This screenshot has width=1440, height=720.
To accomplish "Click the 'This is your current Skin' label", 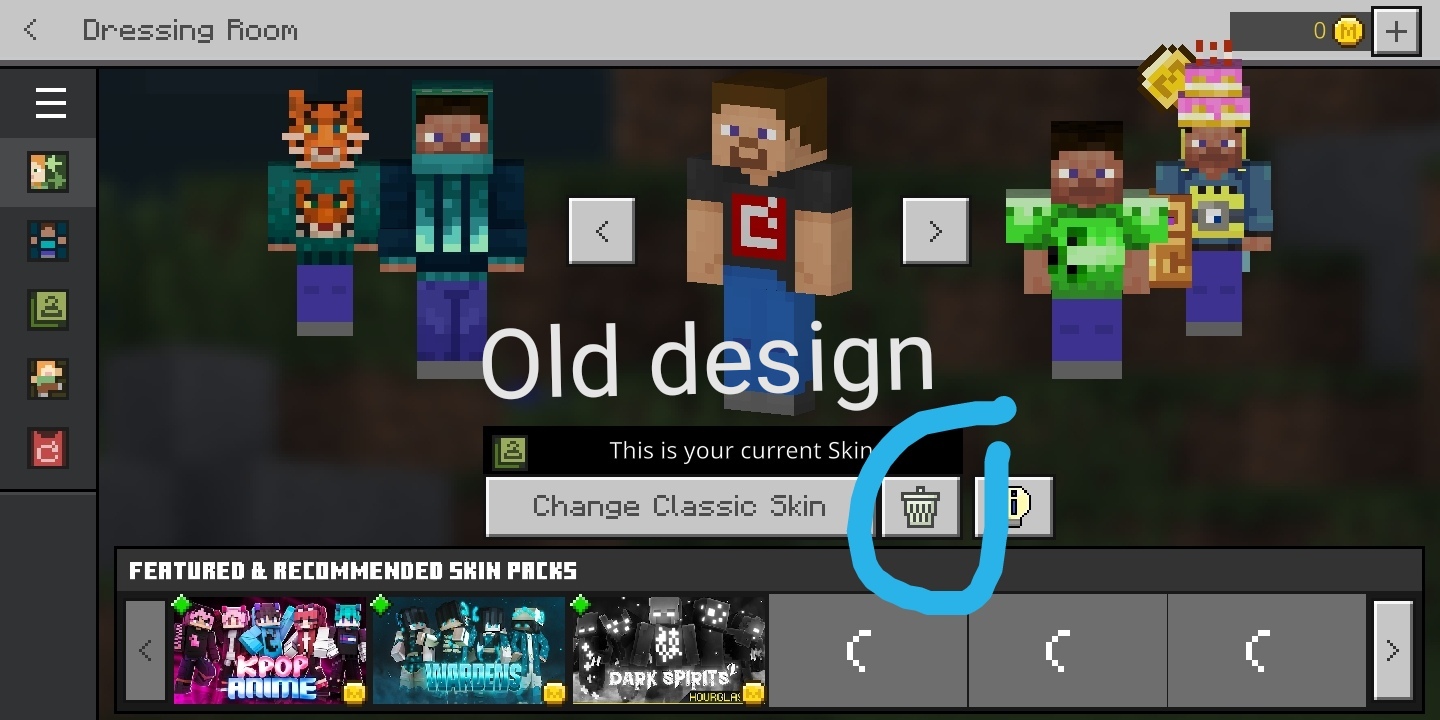I will tap(741, 451).
